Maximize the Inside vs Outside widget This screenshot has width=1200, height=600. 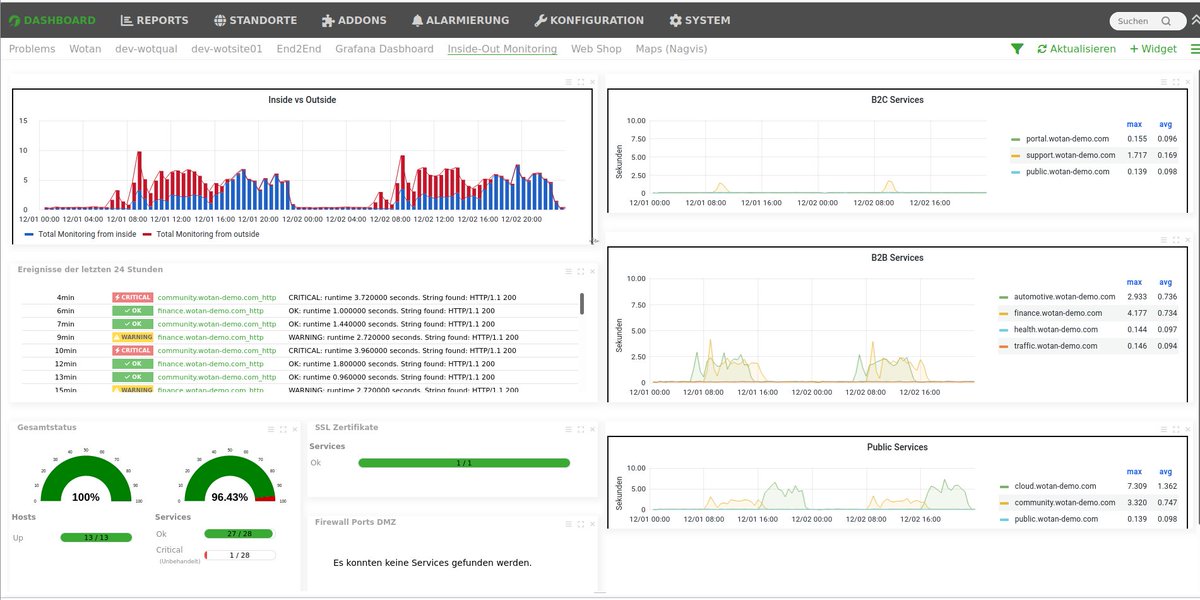pyautogui.click(x=581, y=82)
